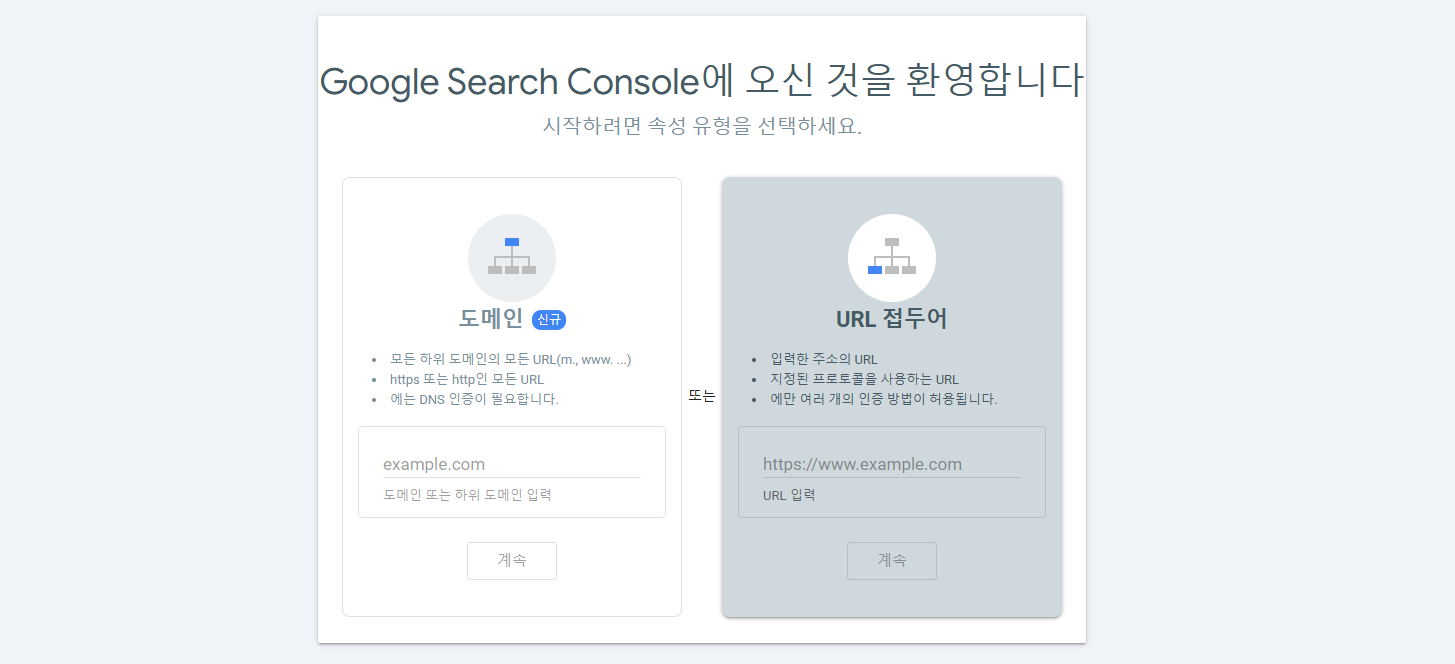Click the 지정된 프로토콜을 사용하는 URL bullet
The height and width of the screenshot is (664, 1455).
click(865, 379)
